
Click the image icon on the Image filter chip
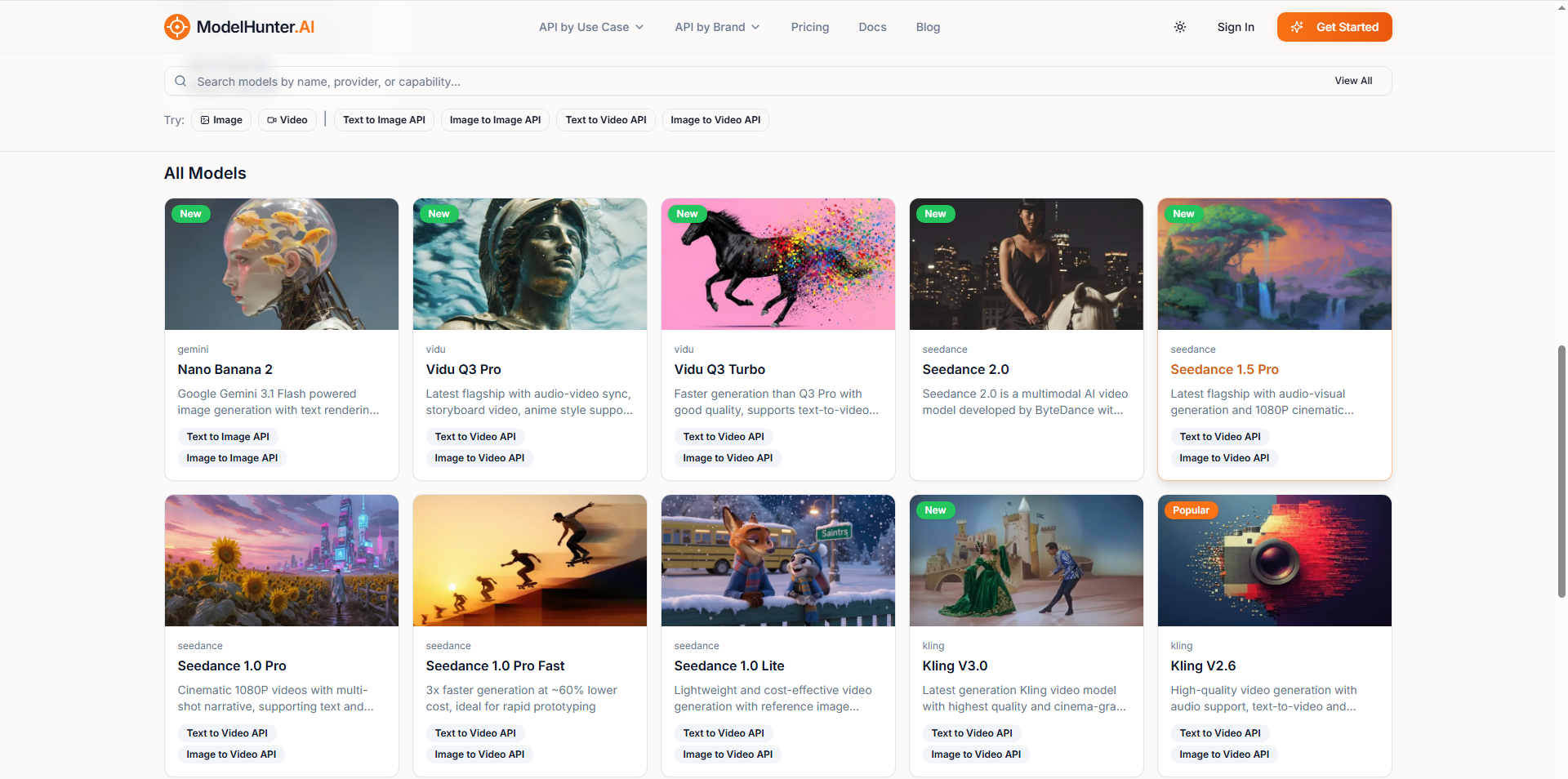coord(204,119)
